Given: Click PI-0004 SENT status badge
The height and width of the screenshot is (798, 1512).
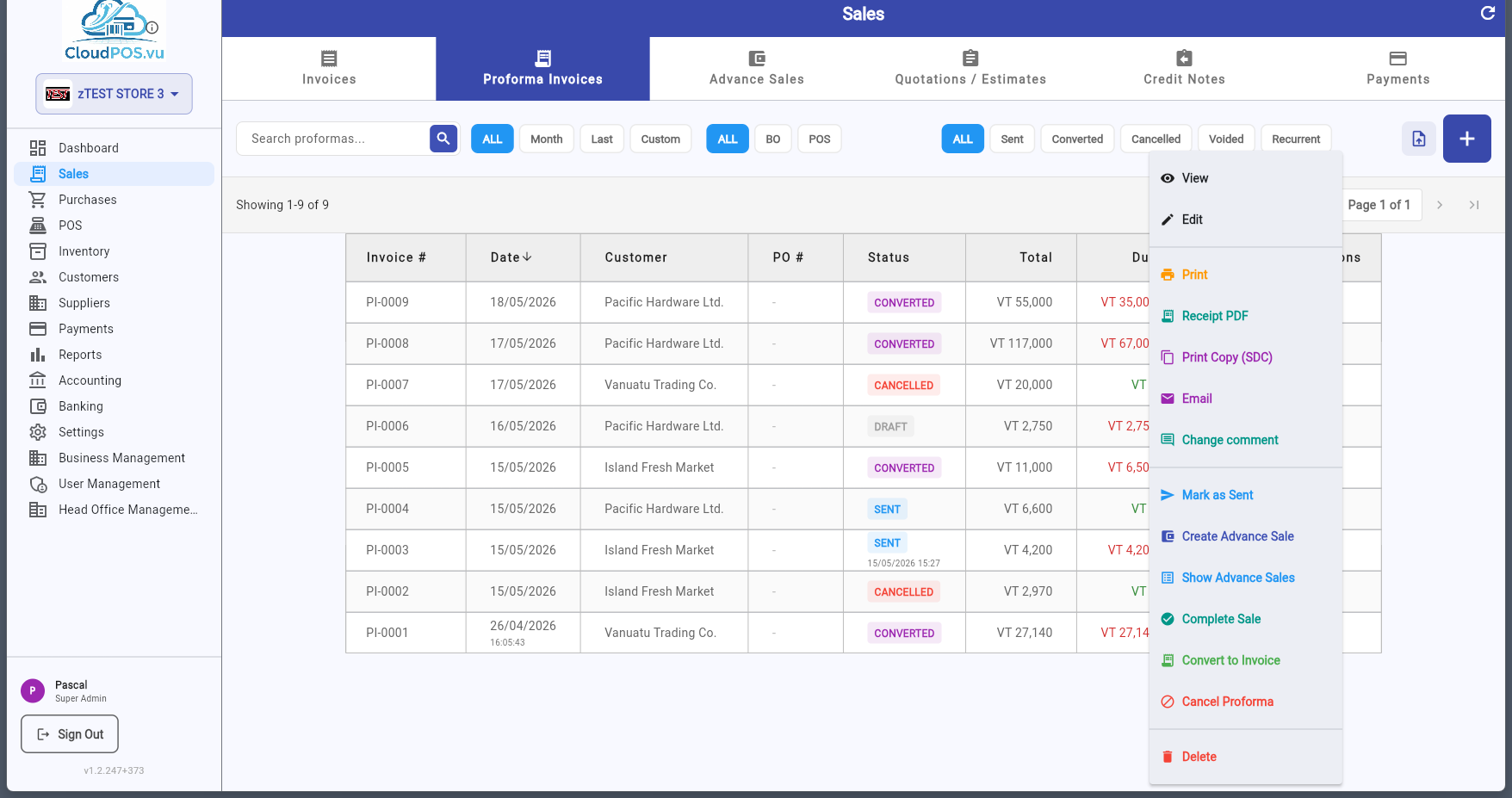Looking at the screenshot, I should point(887,509).
